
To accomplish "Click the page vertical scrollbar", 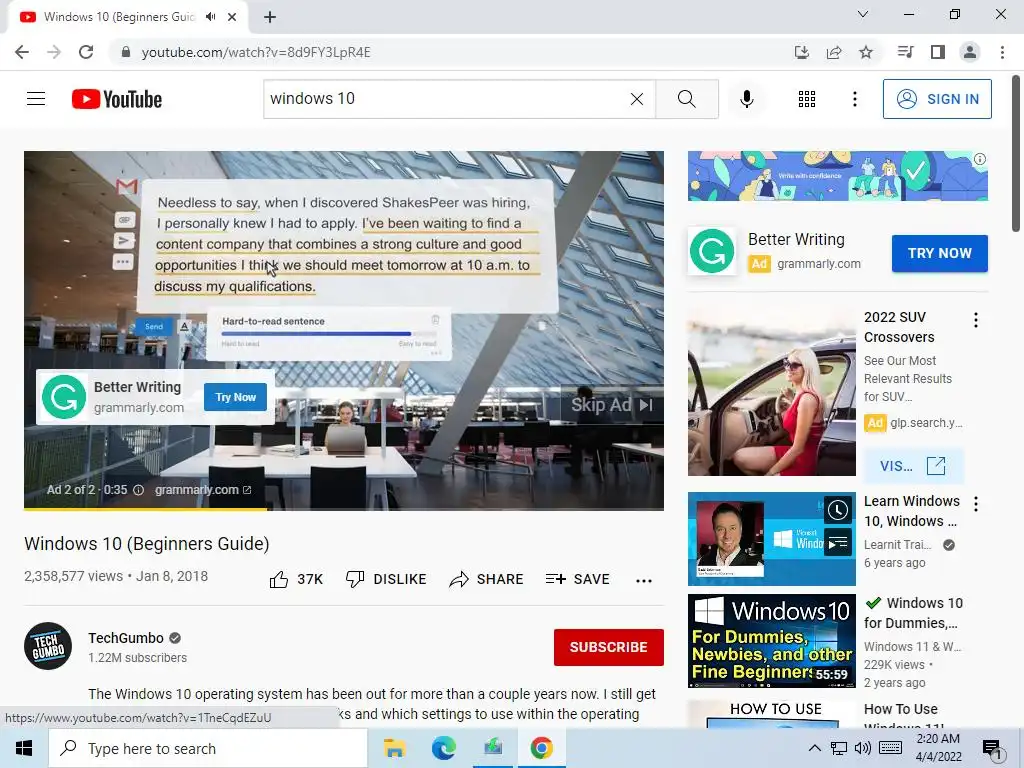I will click(1016, 153).
